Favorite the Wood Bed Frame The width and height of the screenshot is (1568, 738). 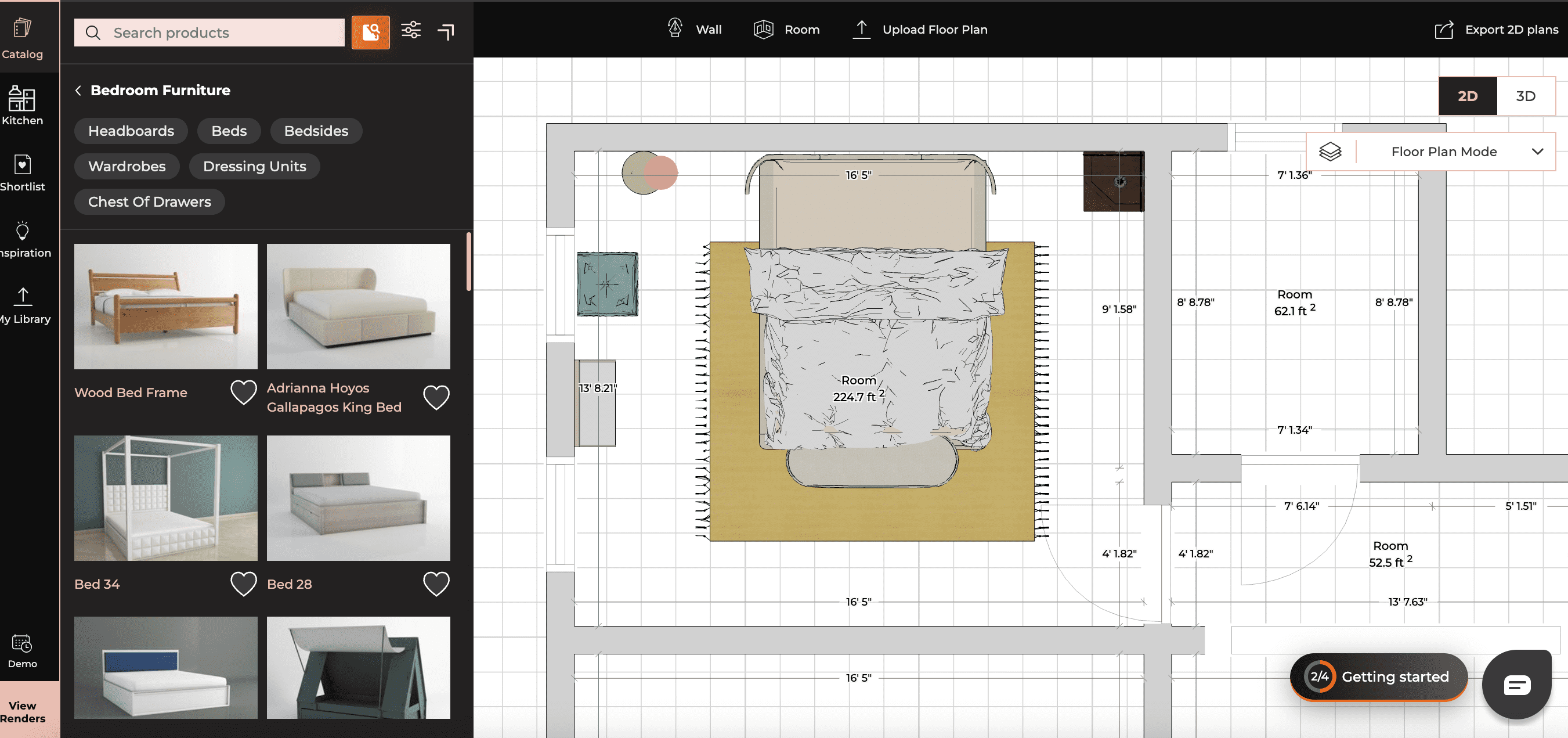[243, 393]
